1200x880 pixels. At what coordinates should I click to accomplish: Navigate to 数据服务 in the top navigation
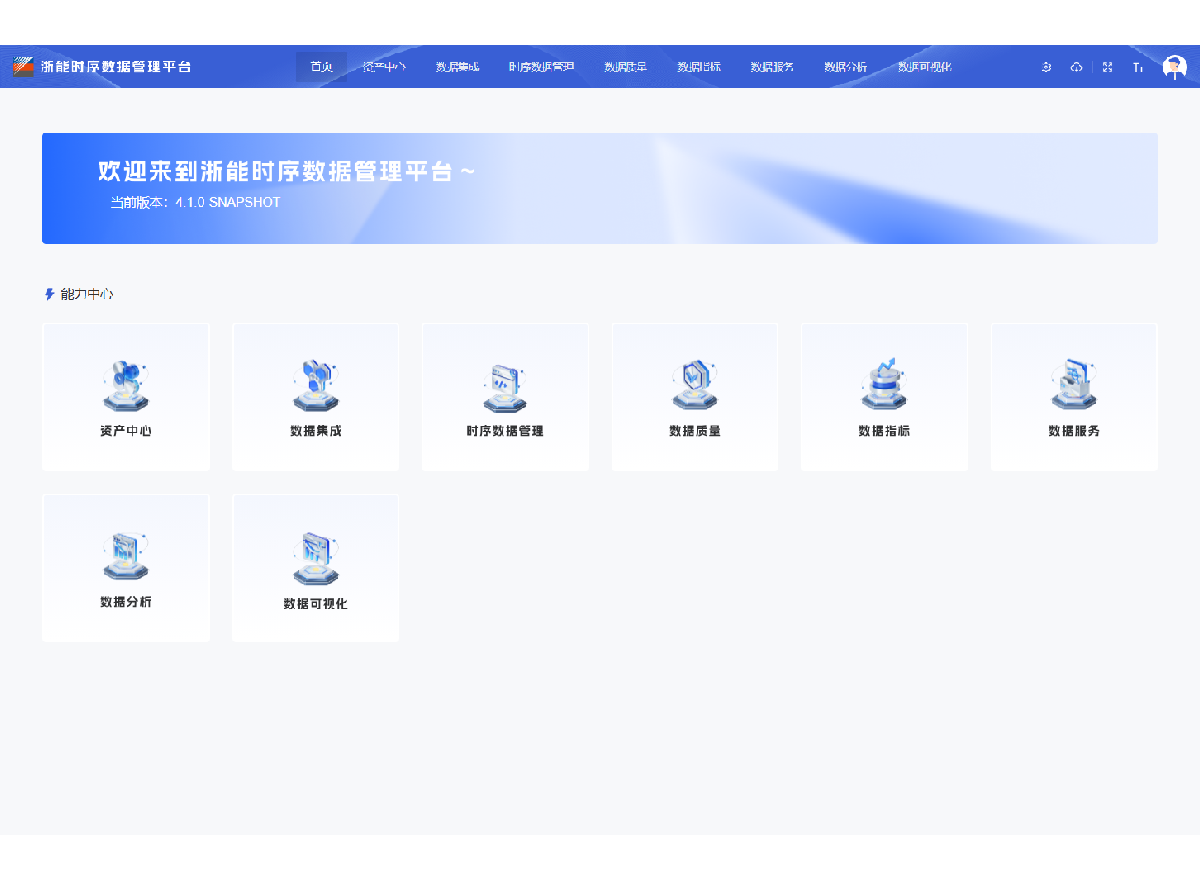tap(772, 67)
